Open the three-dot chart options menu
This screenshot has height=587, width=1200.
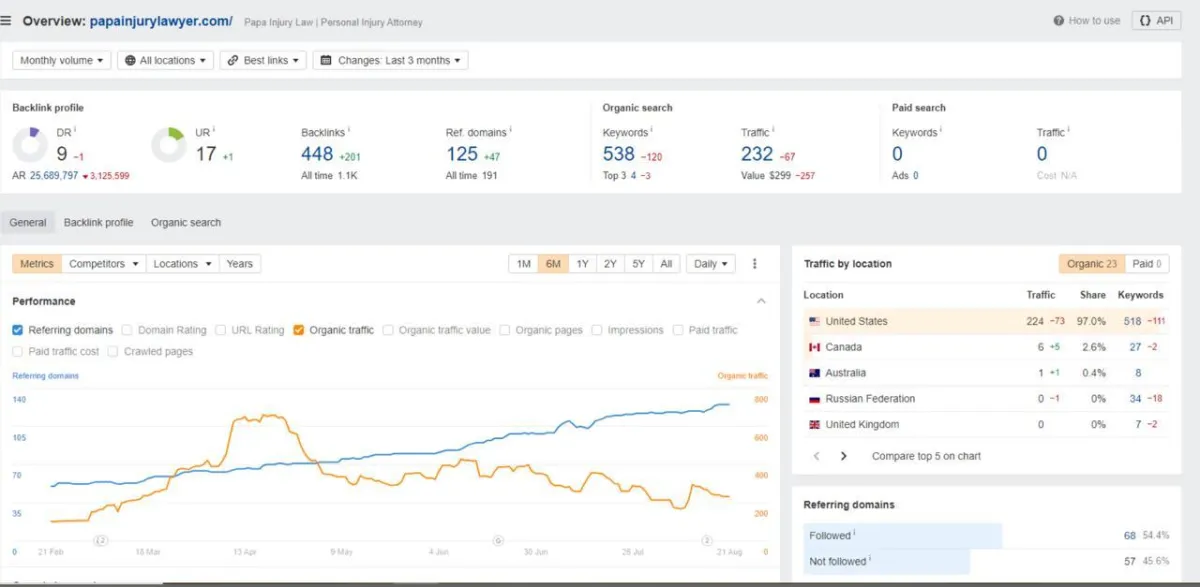755,264
